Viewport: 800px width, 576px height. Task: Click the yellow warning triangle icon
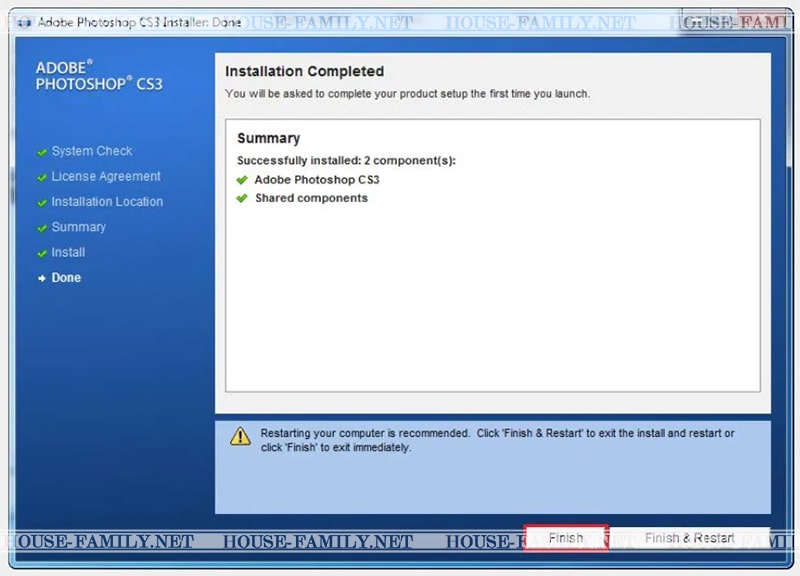tap(240, 437)
